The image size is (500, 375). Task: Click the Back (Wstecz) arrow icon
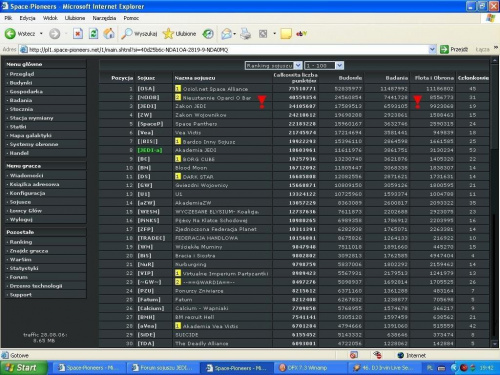pyautogui.click(x=10, y=33)
